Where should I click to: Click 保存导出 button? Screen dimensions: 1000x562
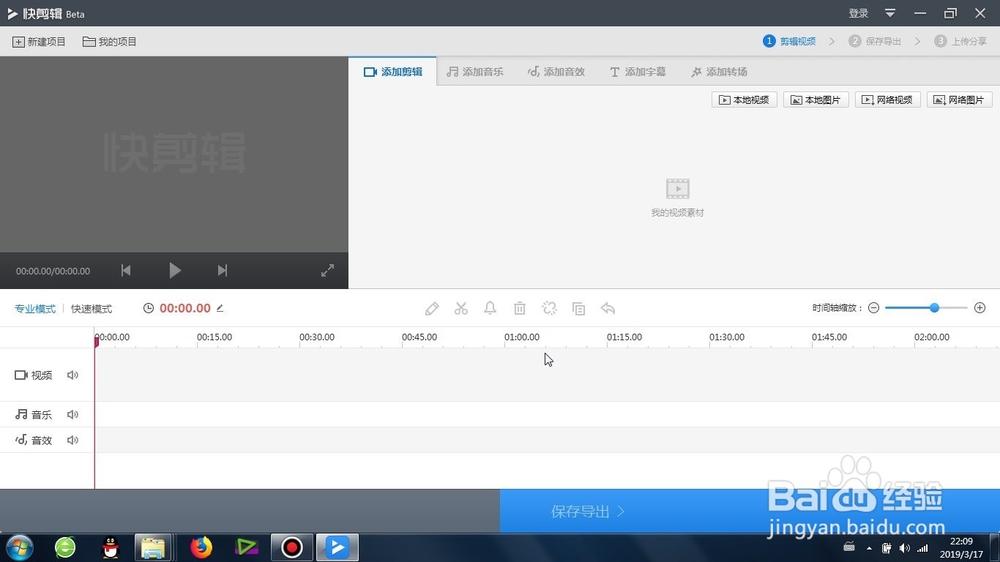749,511
